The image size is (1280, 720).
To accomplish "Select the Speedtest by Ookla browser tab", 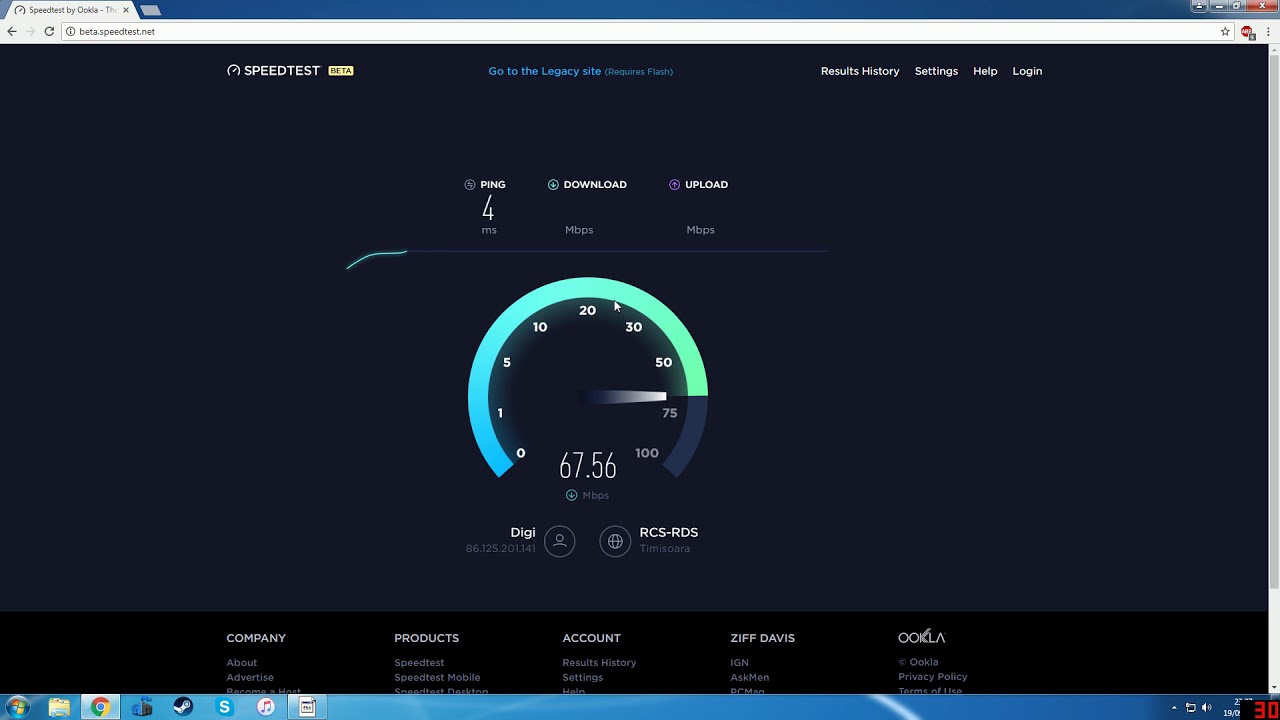I will point(70,10).
